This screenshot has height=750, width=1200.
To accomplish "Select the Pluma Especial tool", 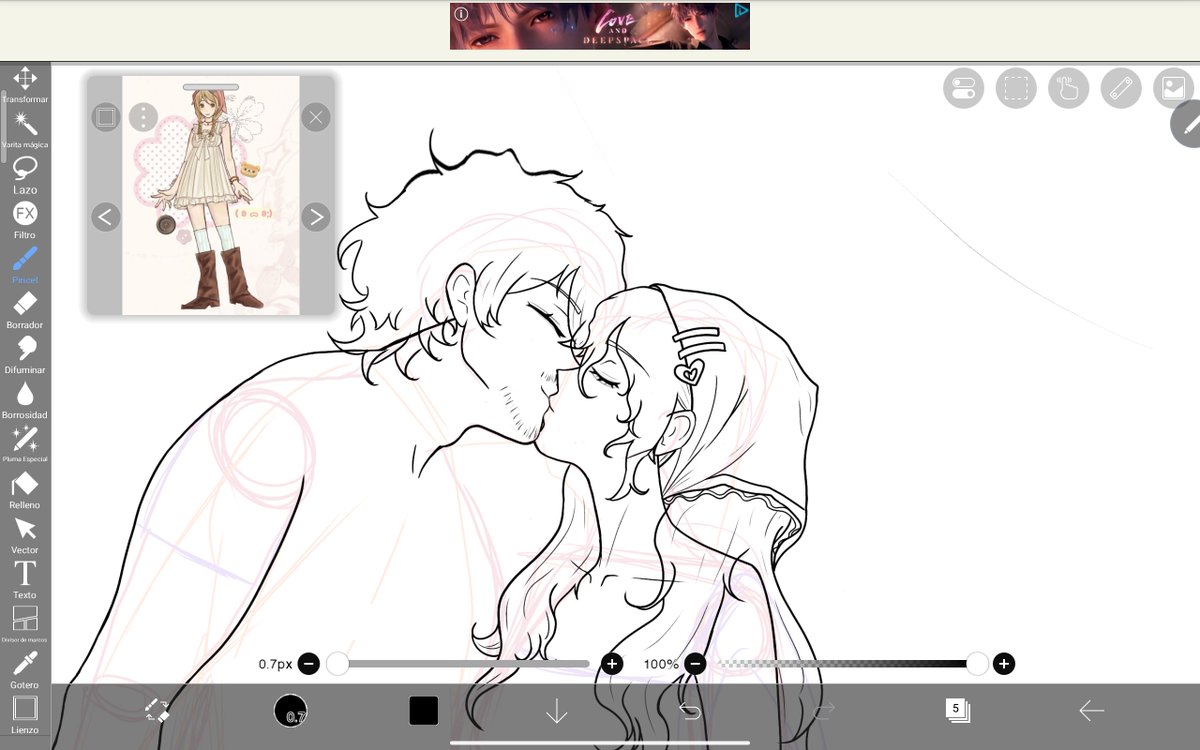I will point(25,444).
